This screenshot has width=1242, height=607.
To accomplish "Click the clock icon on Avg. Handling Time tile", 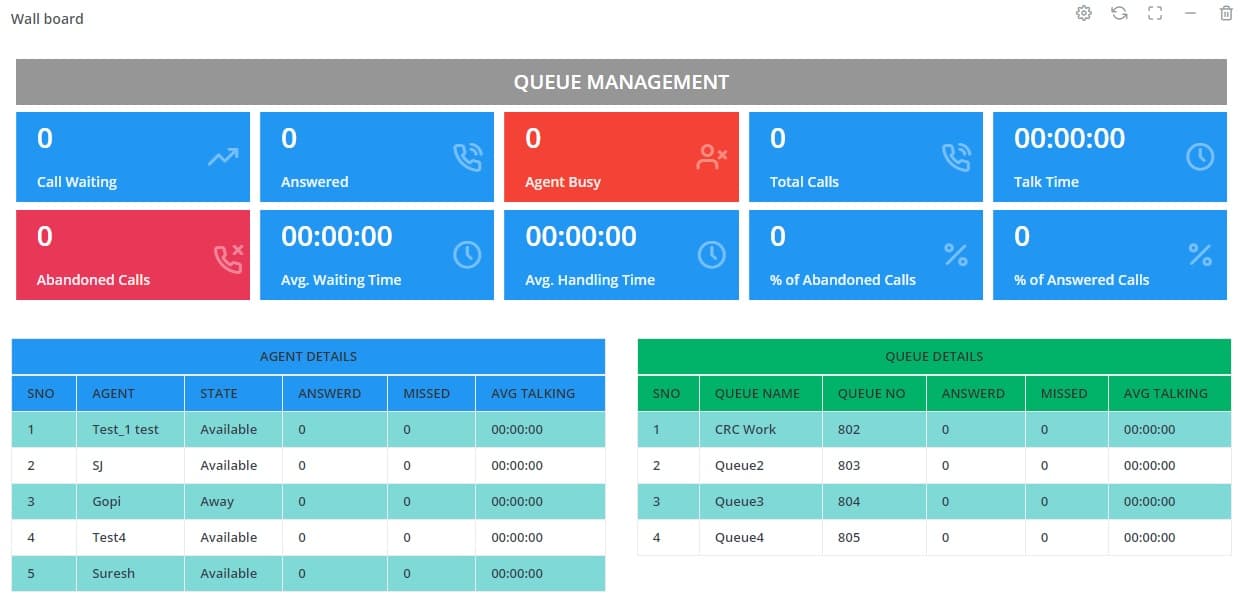I will click(x=711, y=254).
